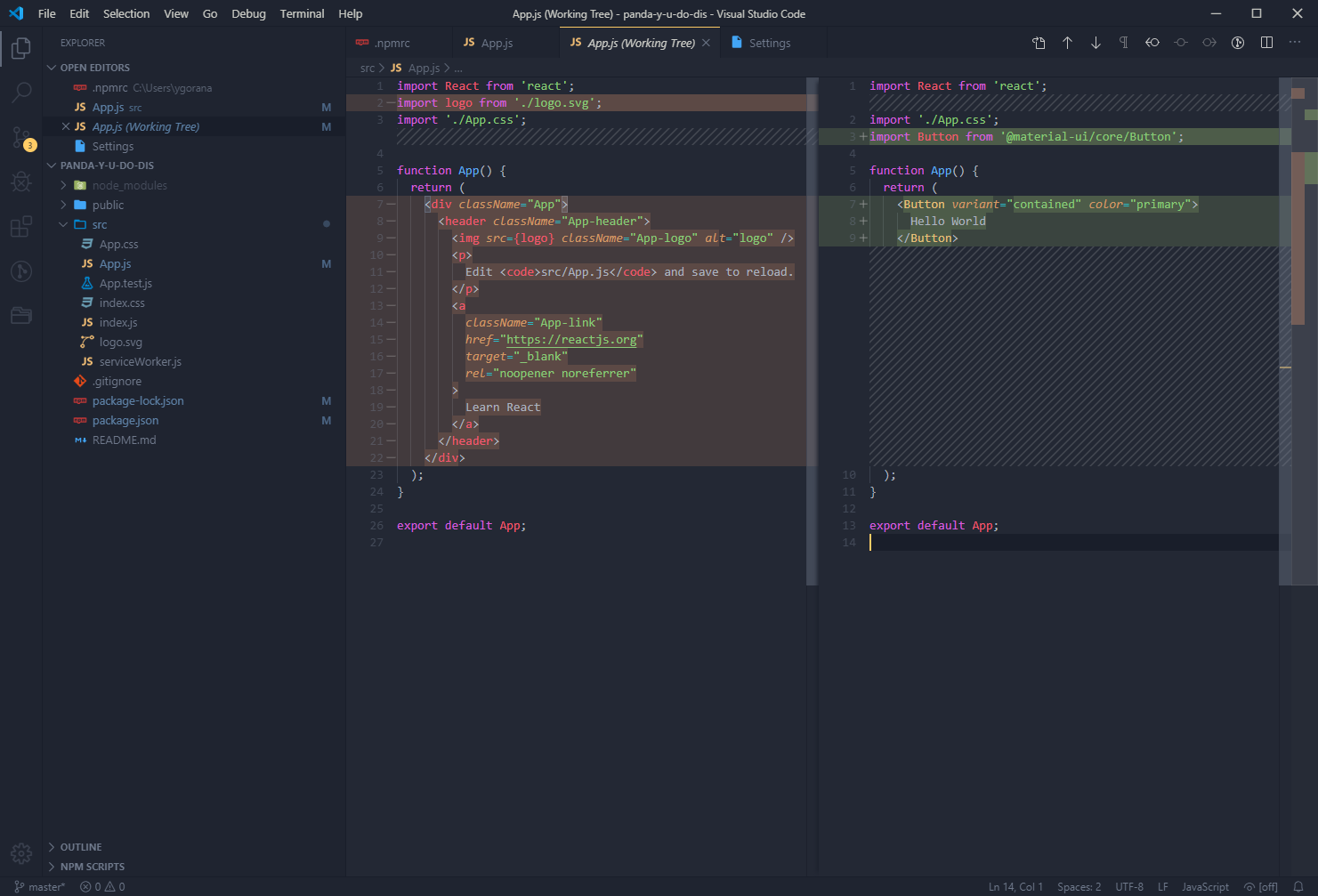1318x896 pixels.
Task: Close the App.js (Working Tree) tab
Action: point(706,43)
